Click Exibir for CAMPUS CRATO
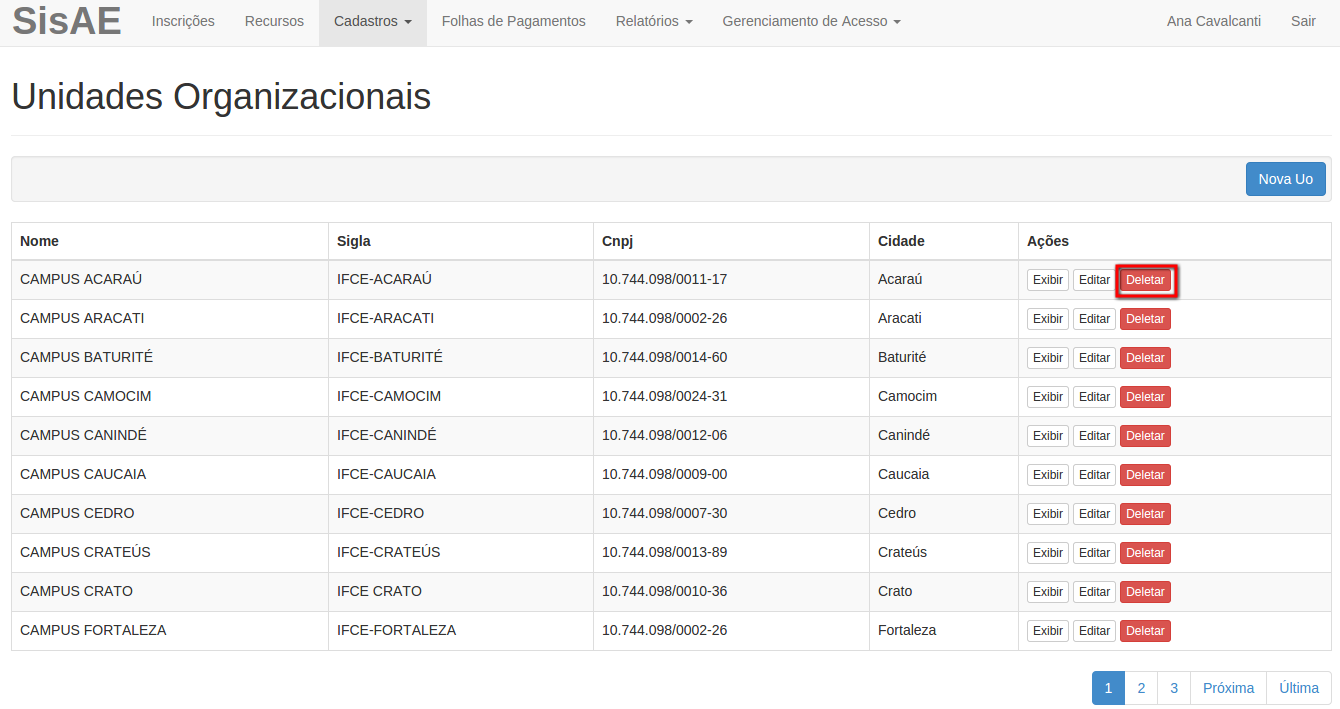 tap(1048, 592)
